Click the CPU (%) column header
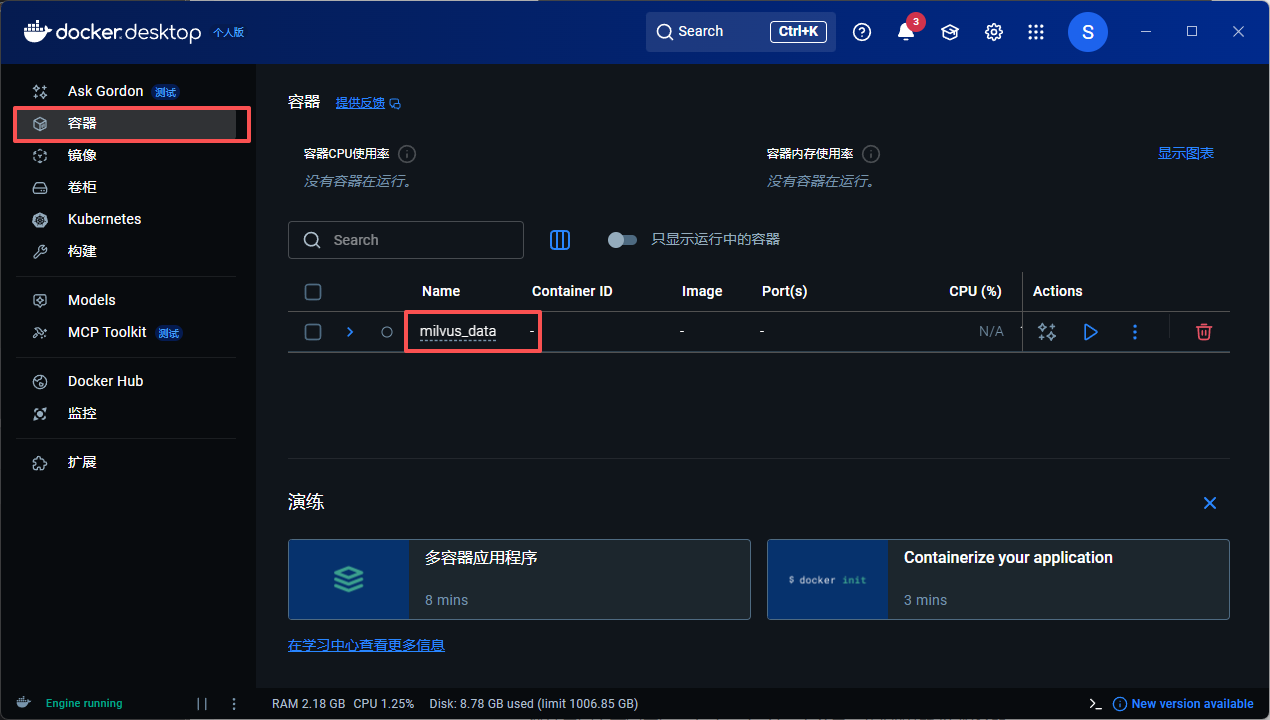Screen dimensions: 1270x720 tap(975, 291)
